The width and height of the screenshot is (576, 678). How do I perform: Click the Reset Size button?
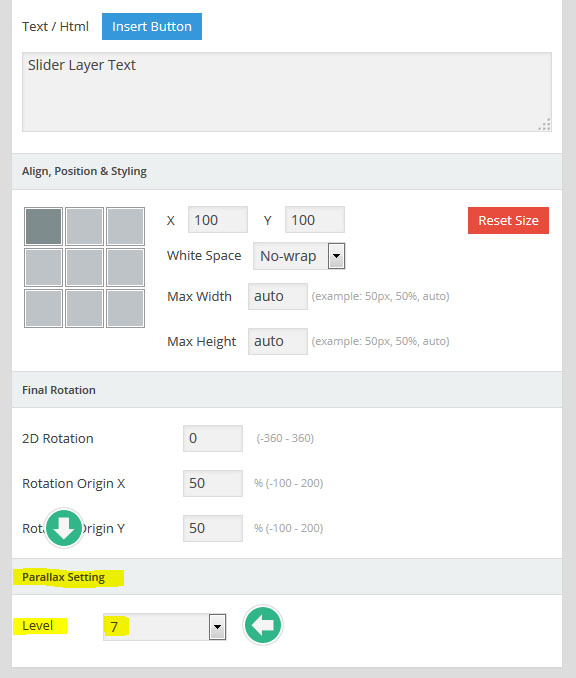[x=508, y=221]
